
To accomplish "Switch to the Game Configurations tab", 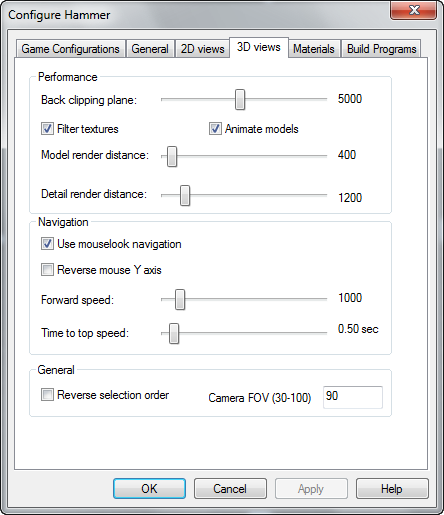I will (x=71, y=49).
